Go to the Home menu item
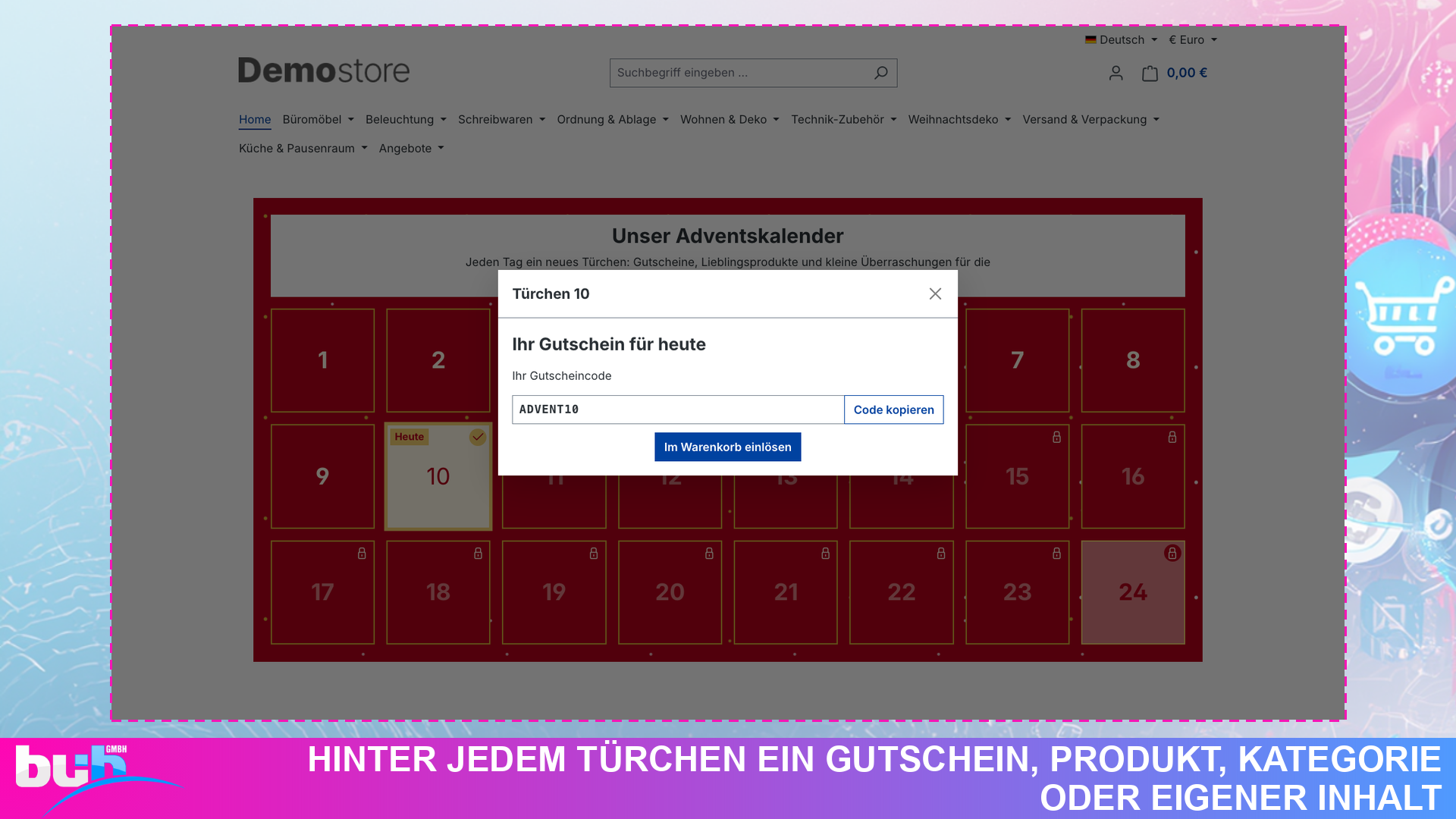Screen dimensions: 1456x819 pos(255,119)
